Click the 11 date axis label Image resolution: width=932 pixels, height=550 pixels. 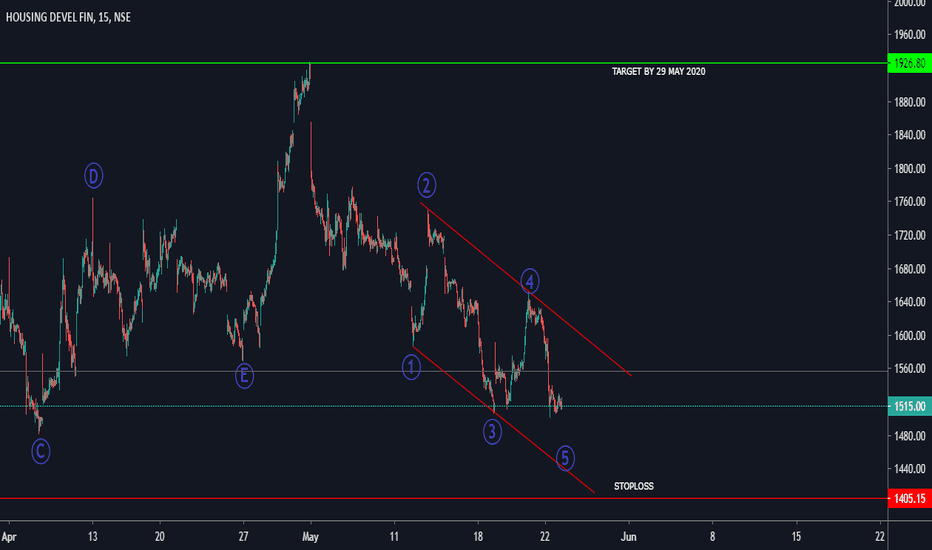tap(394, 536)
